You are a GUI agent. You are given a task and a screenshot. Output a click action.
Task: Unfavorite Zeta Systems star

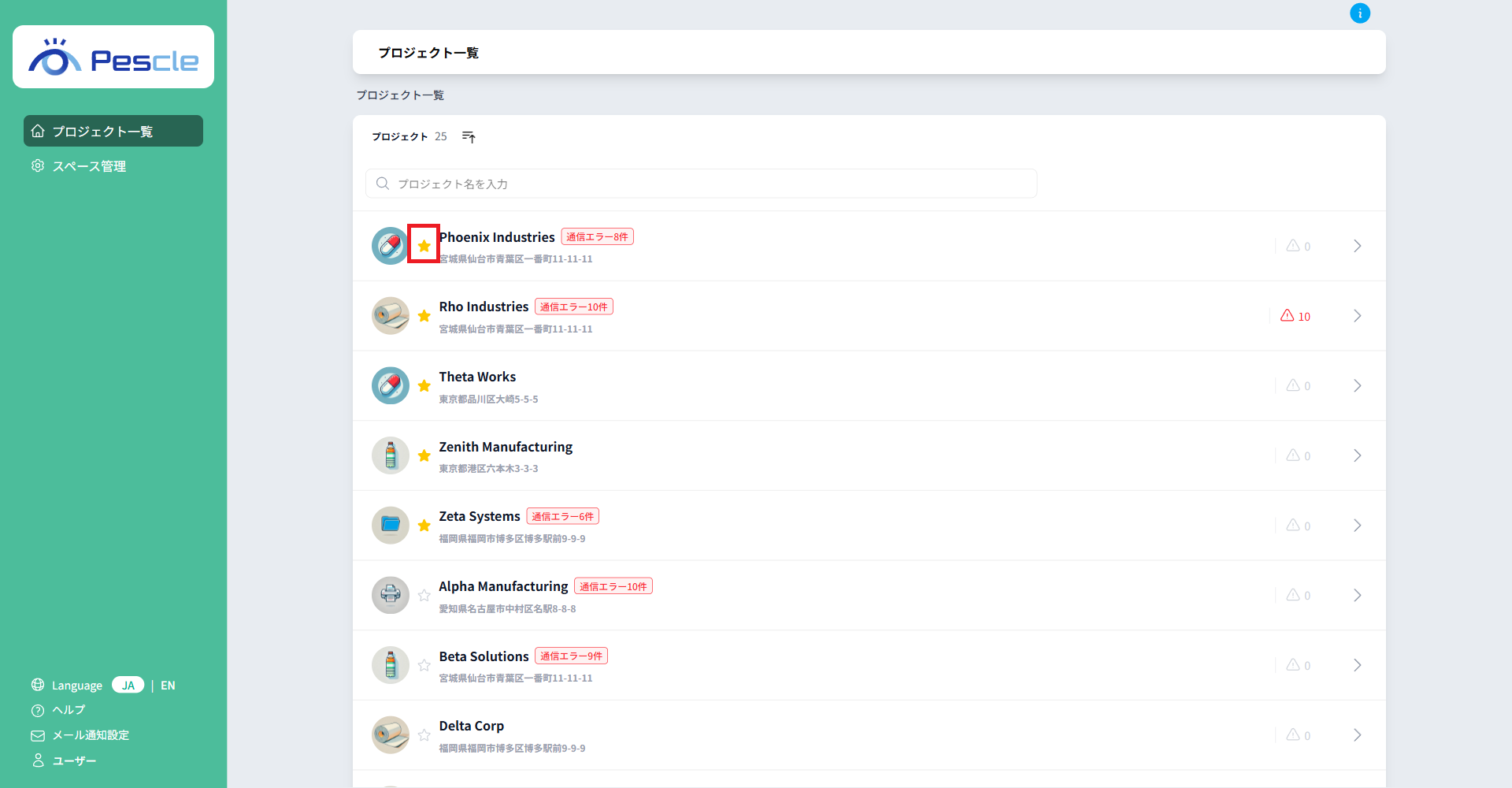point(424,526)
